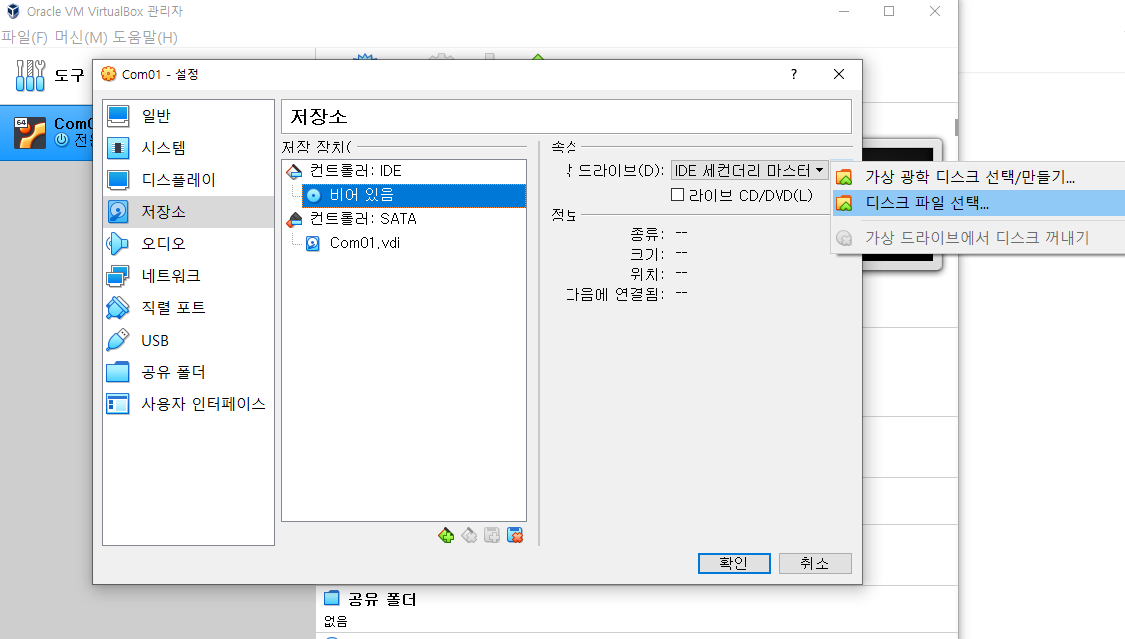1125x639 pixels.
Task: Select the Com01 VM in manager list
Action: tap(47, 133)
